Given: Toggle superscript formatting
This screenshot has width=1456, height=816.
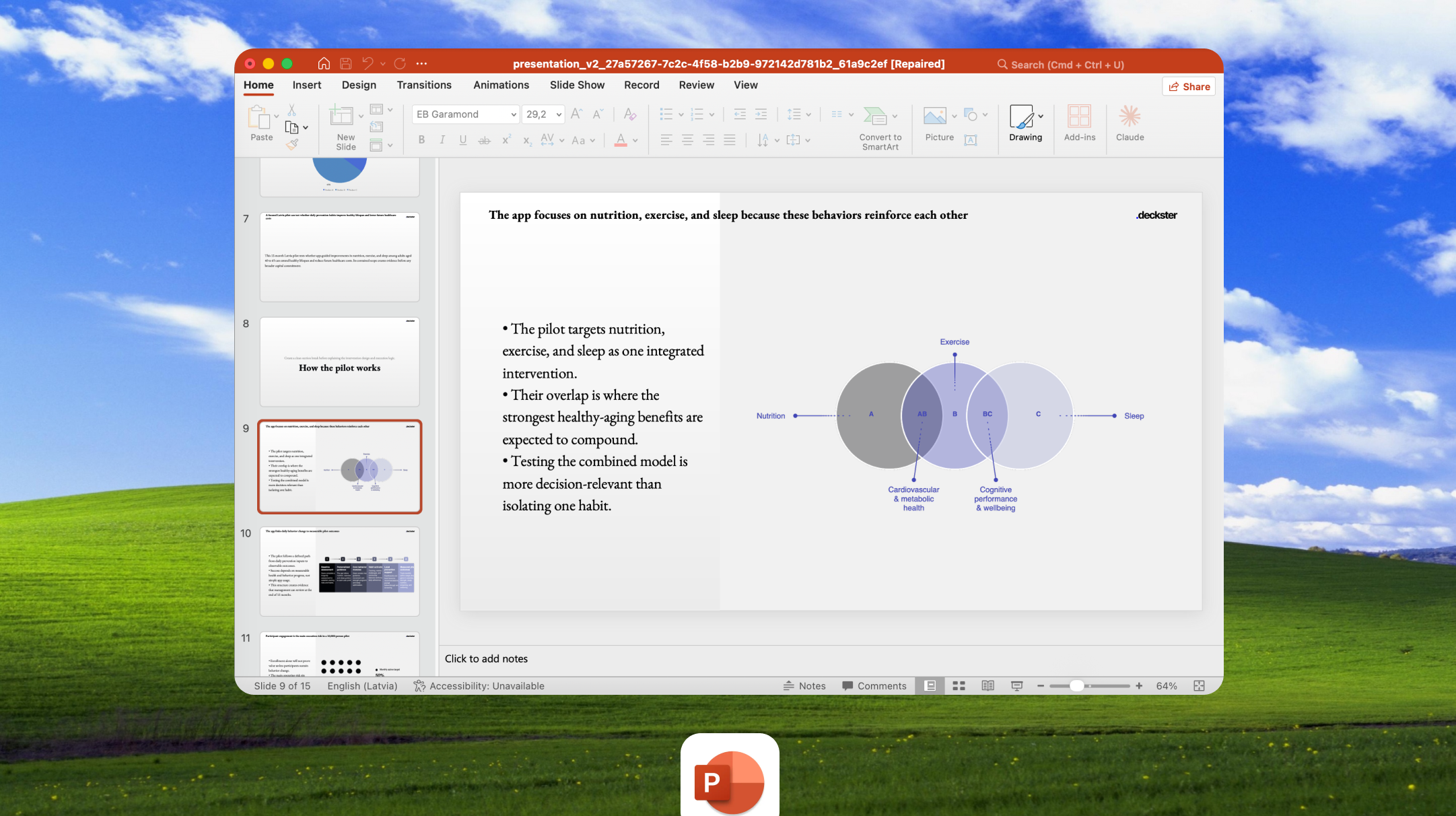Looking at the screenshot, I should click(x=506, y=140).
